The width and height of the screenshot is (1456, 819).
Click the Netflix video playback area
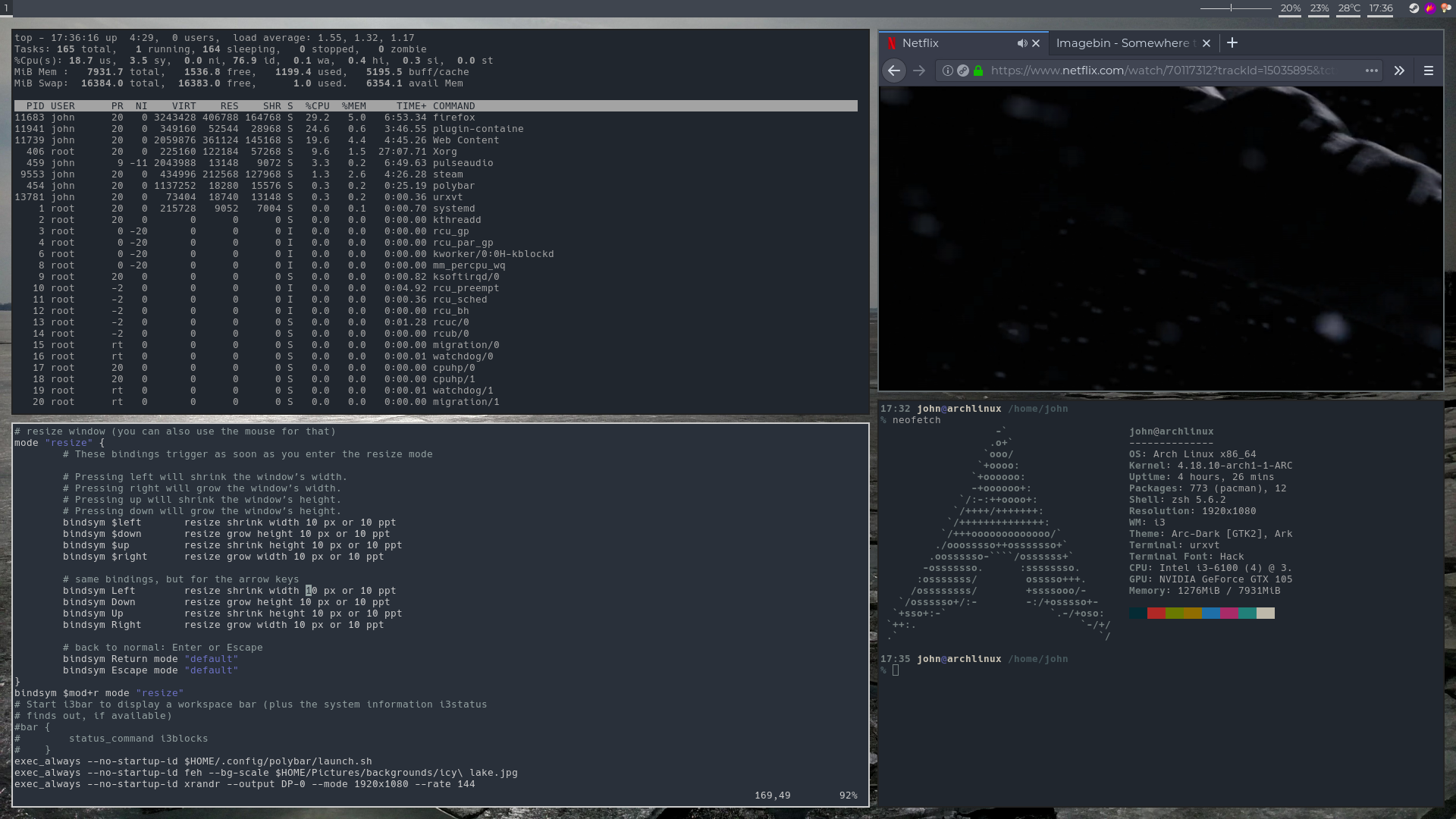pyautogui.click(x=1161, y=238)
